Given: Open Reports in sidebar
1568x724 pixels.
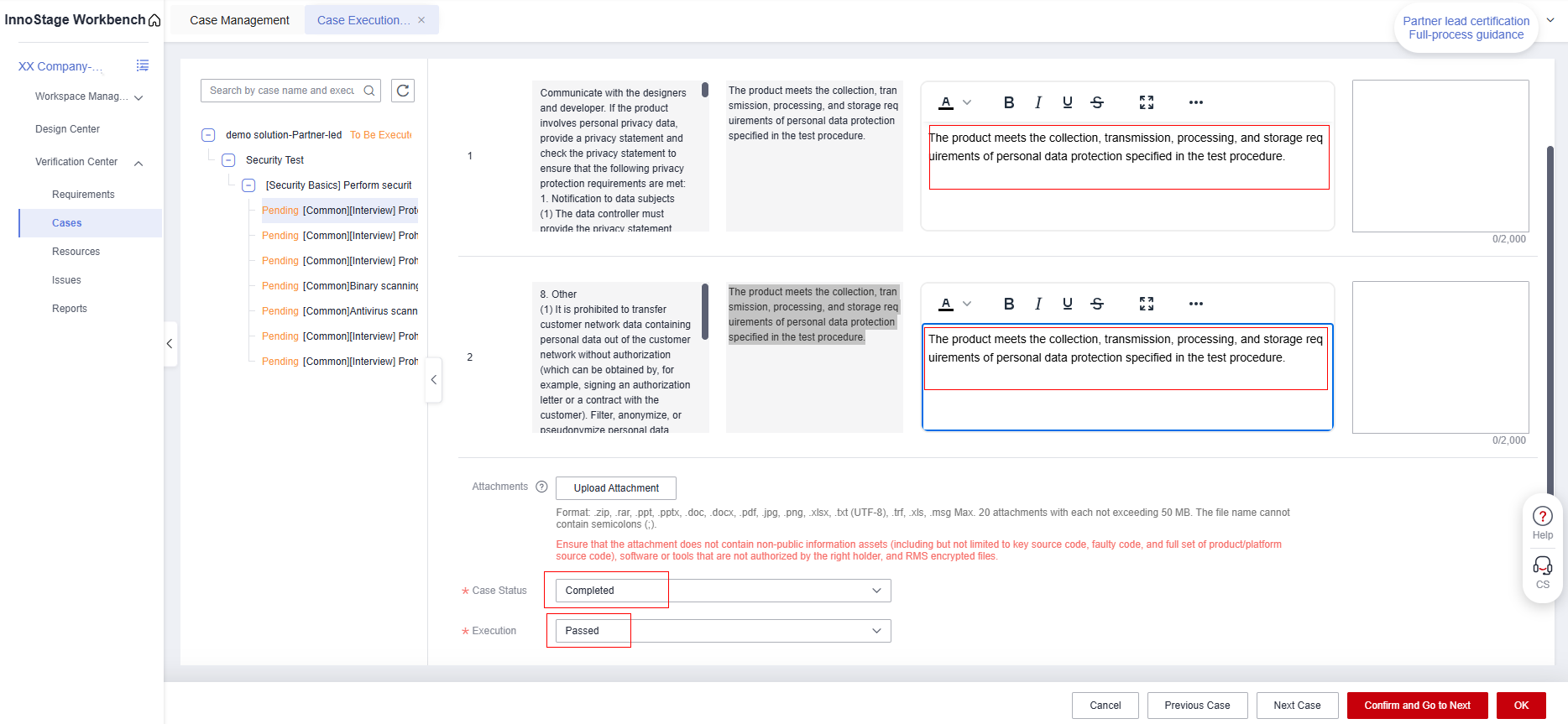Looking at the screenshot, I should [x=70, y=309].
